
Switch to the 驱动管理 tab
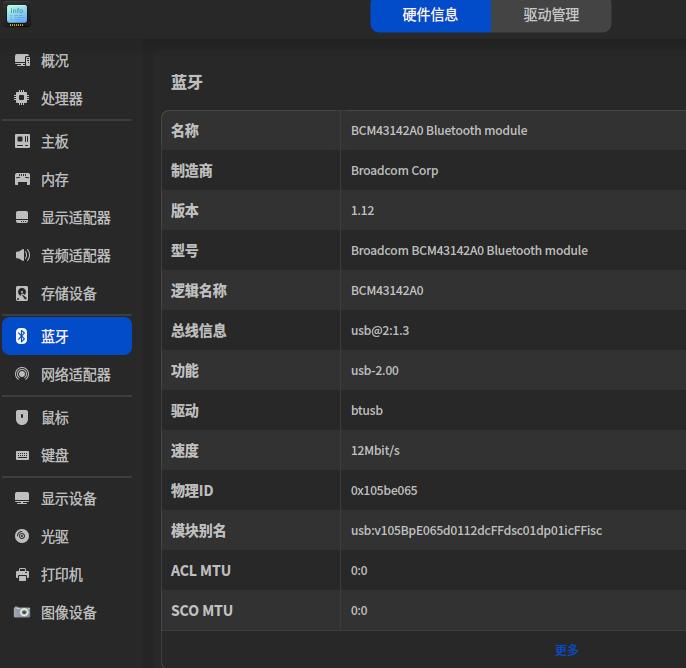551,15
